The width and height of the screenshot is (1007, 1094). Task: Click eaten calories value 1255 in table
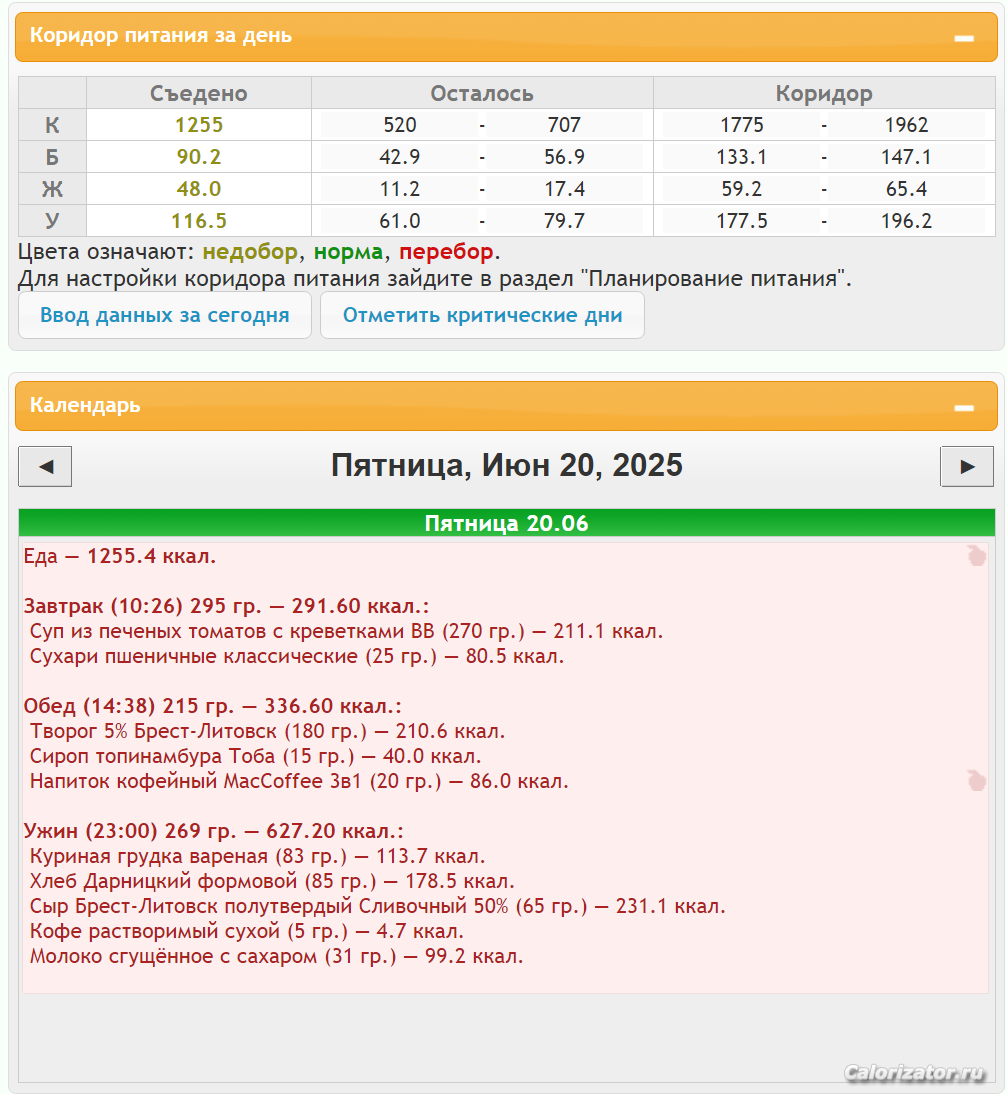click(199, 125)
